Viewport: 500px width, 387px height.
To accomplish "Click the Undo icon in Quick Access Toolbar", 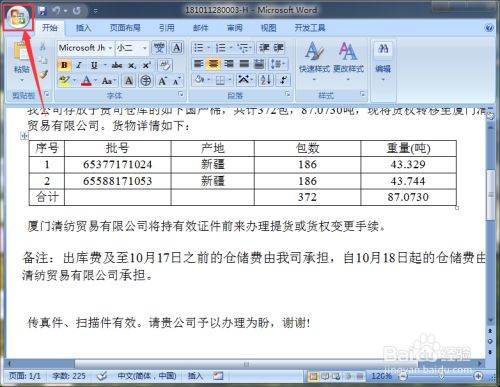I will click(x=57, y=11).
